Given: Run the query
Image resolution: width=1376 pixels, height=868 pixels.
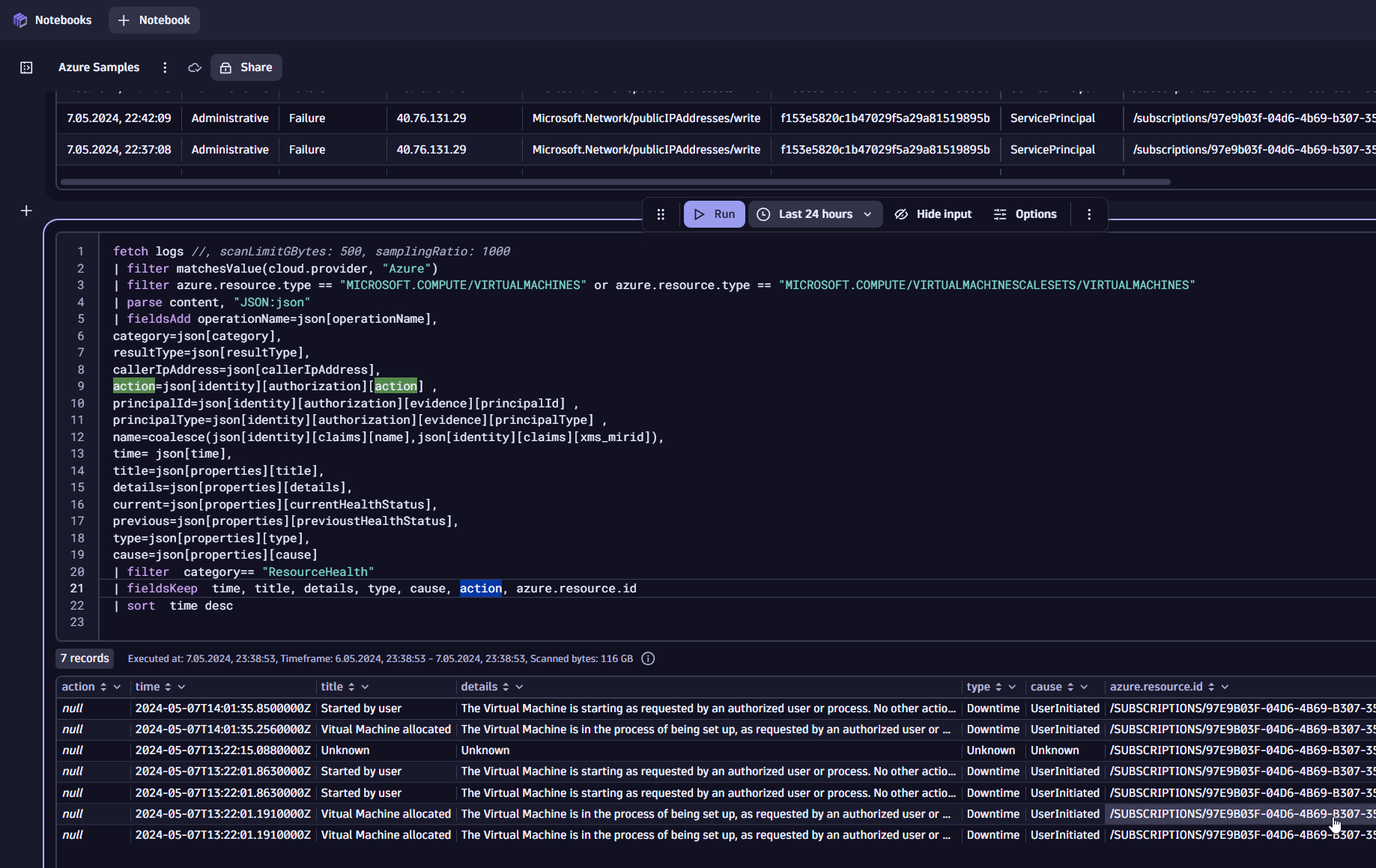Looking at the screenshot, I should coord(714,214).
